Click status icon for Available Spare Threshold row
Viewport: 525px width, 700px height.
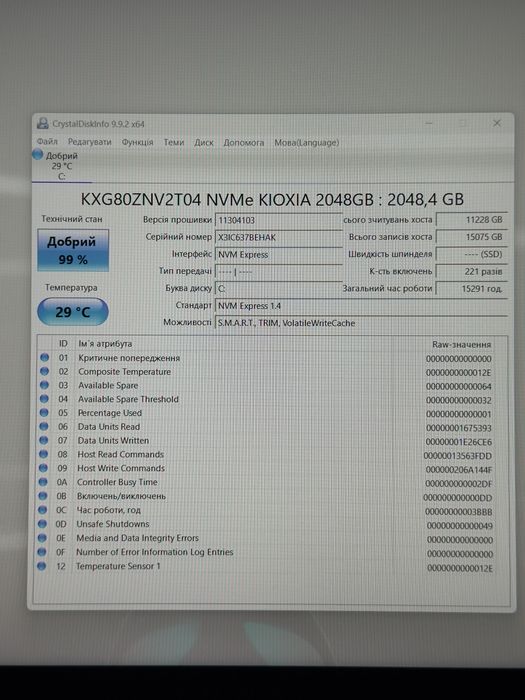click(x=44, y=399)
